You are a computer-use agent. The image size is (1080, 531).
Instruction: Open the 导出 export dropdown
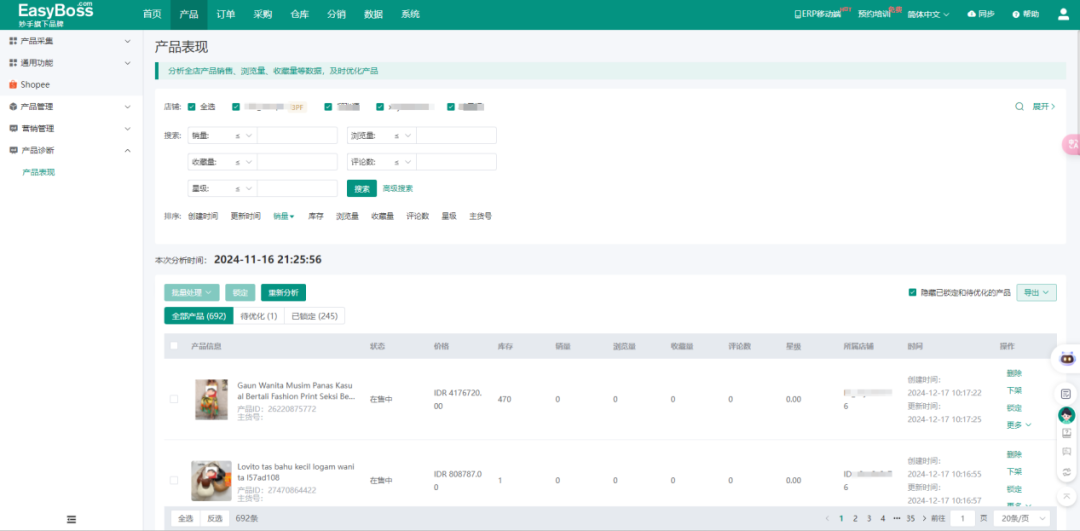click(x=1036, y=293)
